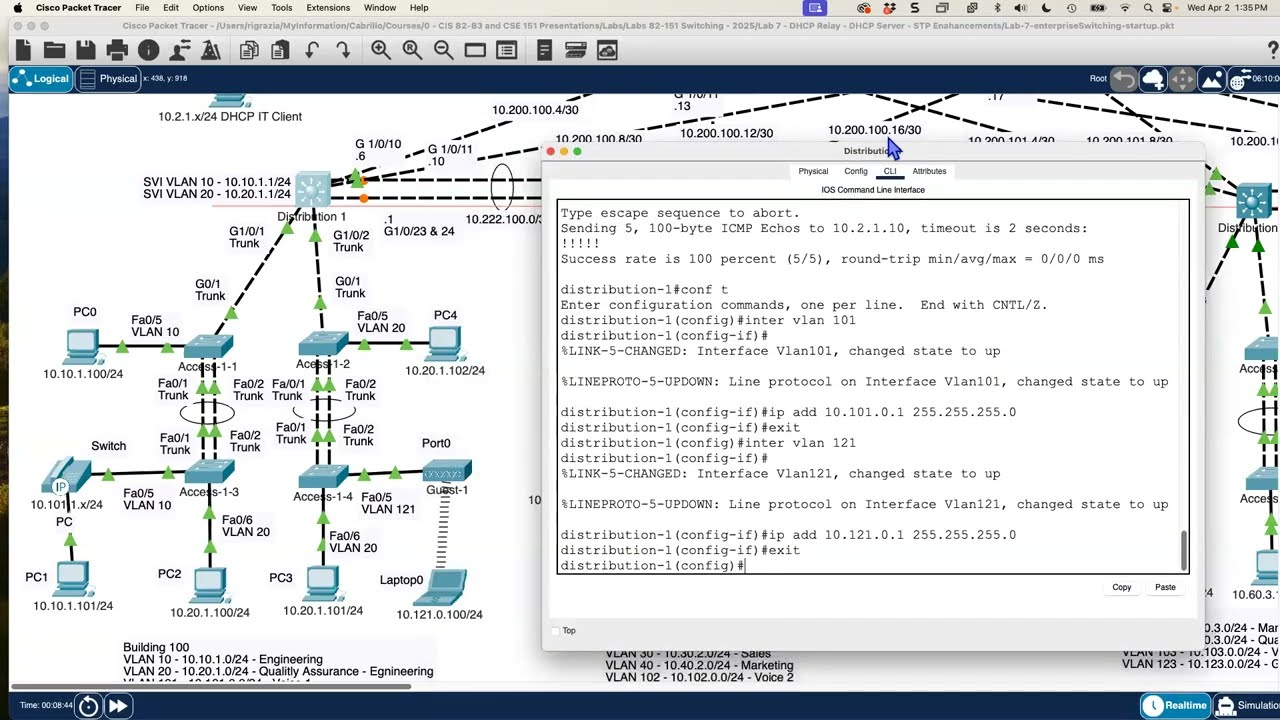Screen dimensions: 1280x720
Task: Switch to Realtime mode
Action: [1175, 706]
